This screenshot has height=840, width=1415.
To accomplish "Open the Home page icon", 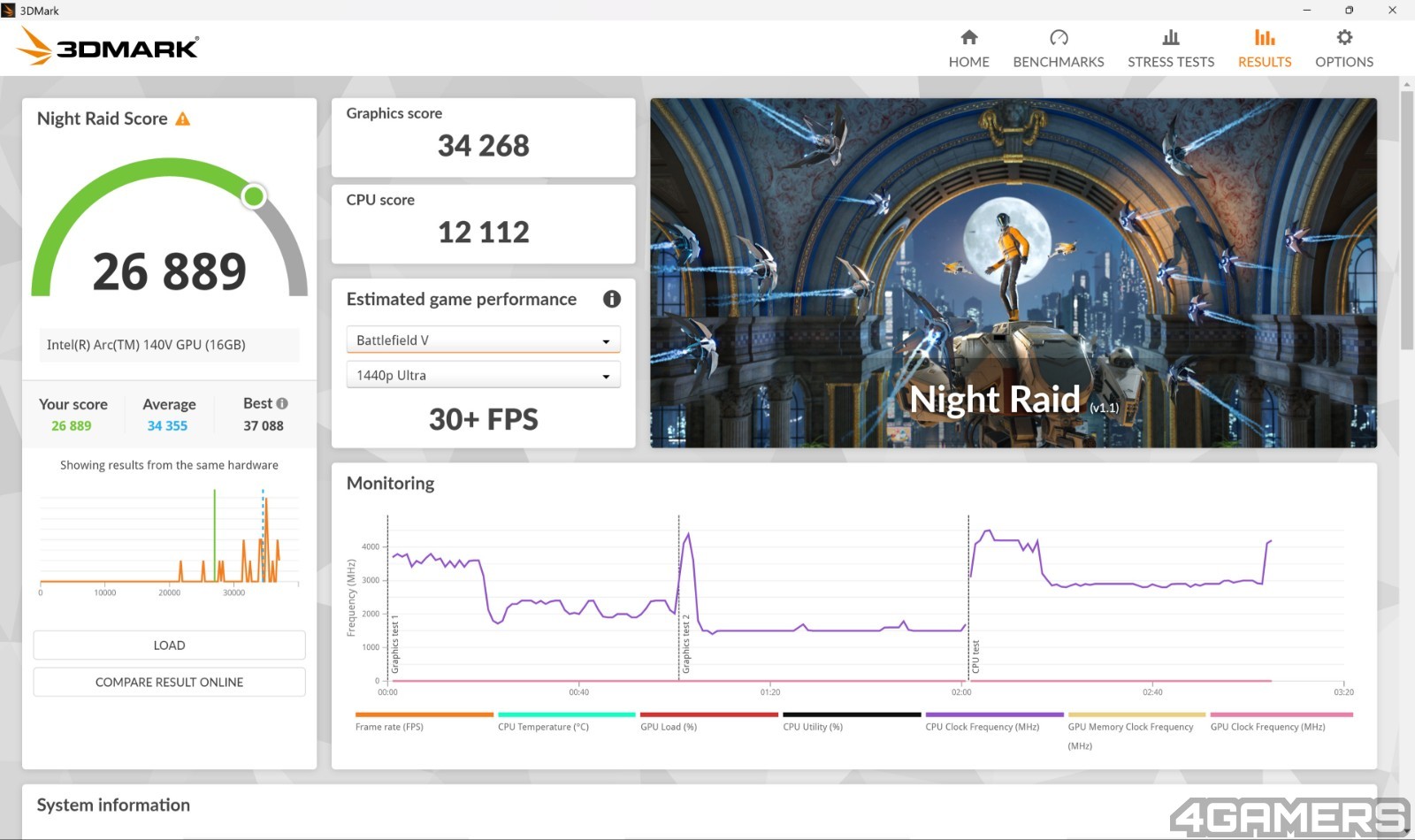I will (968, 37).
